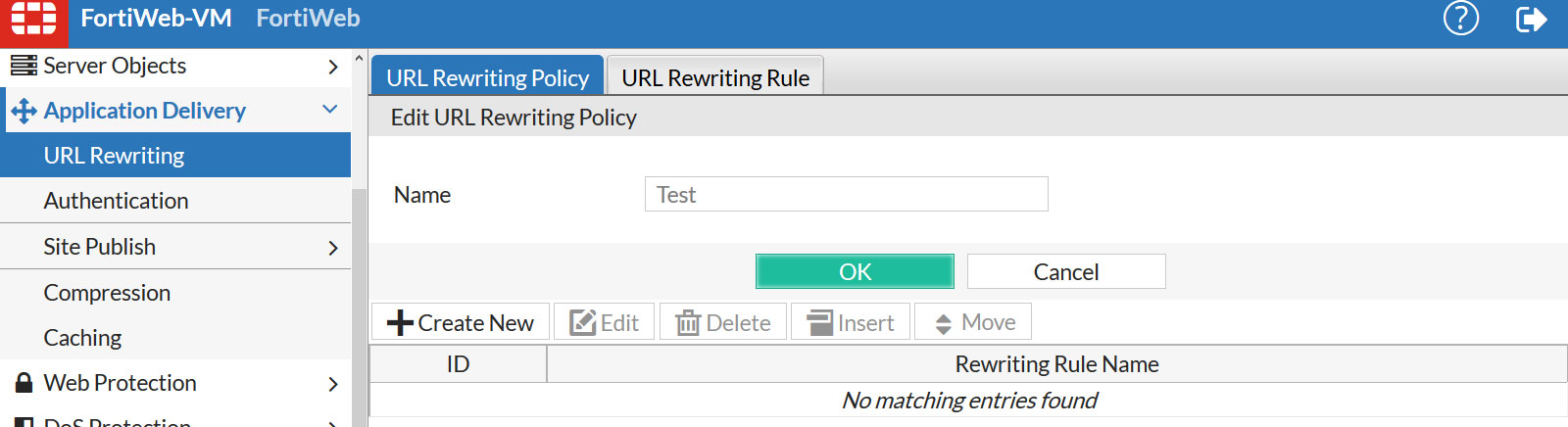Expand the Site Publish chevron
The image size is (1568, 427).
pos(333,248)
